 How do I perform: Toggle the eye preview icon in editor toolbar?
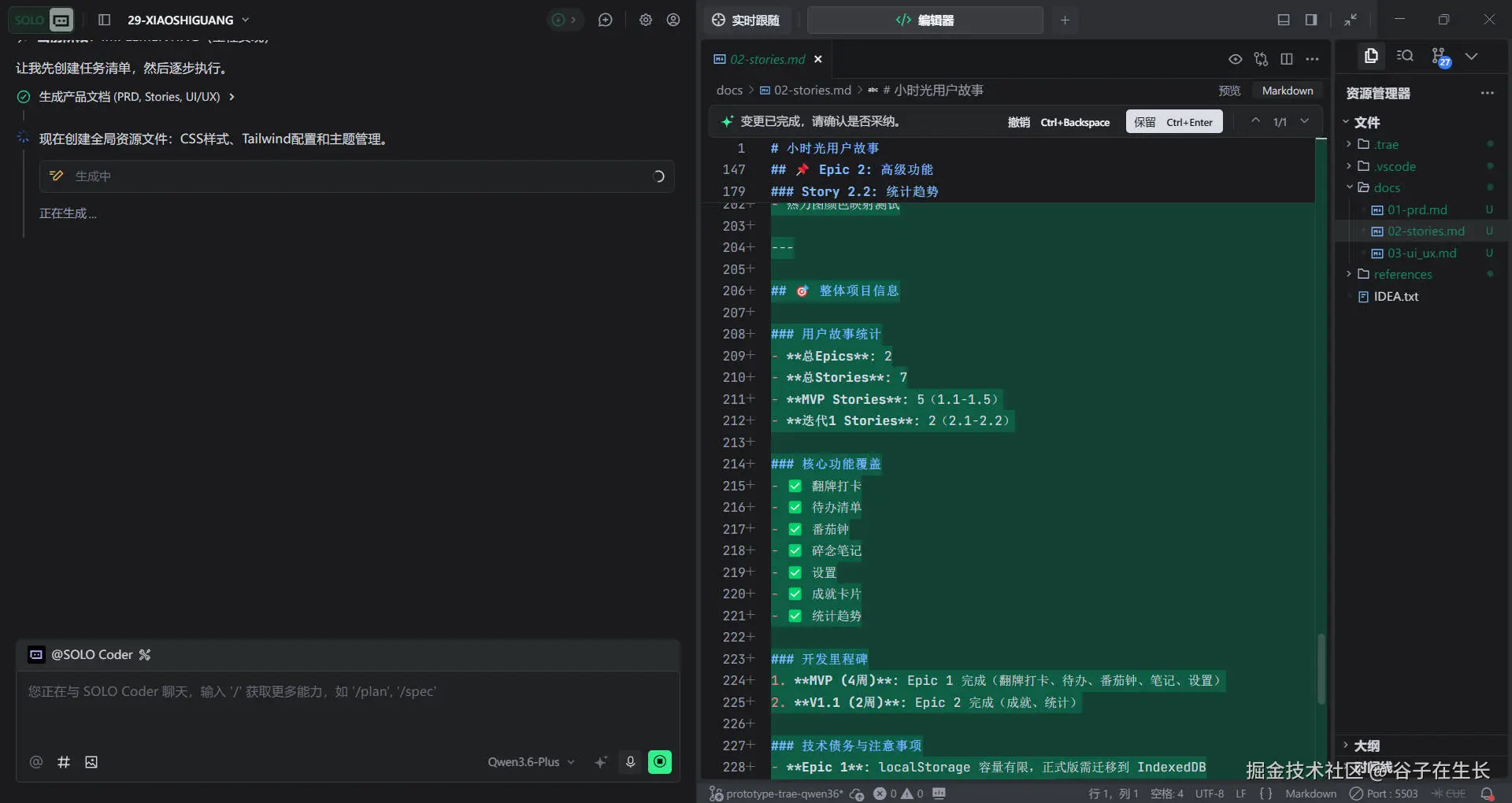[x=1236, y=59]
